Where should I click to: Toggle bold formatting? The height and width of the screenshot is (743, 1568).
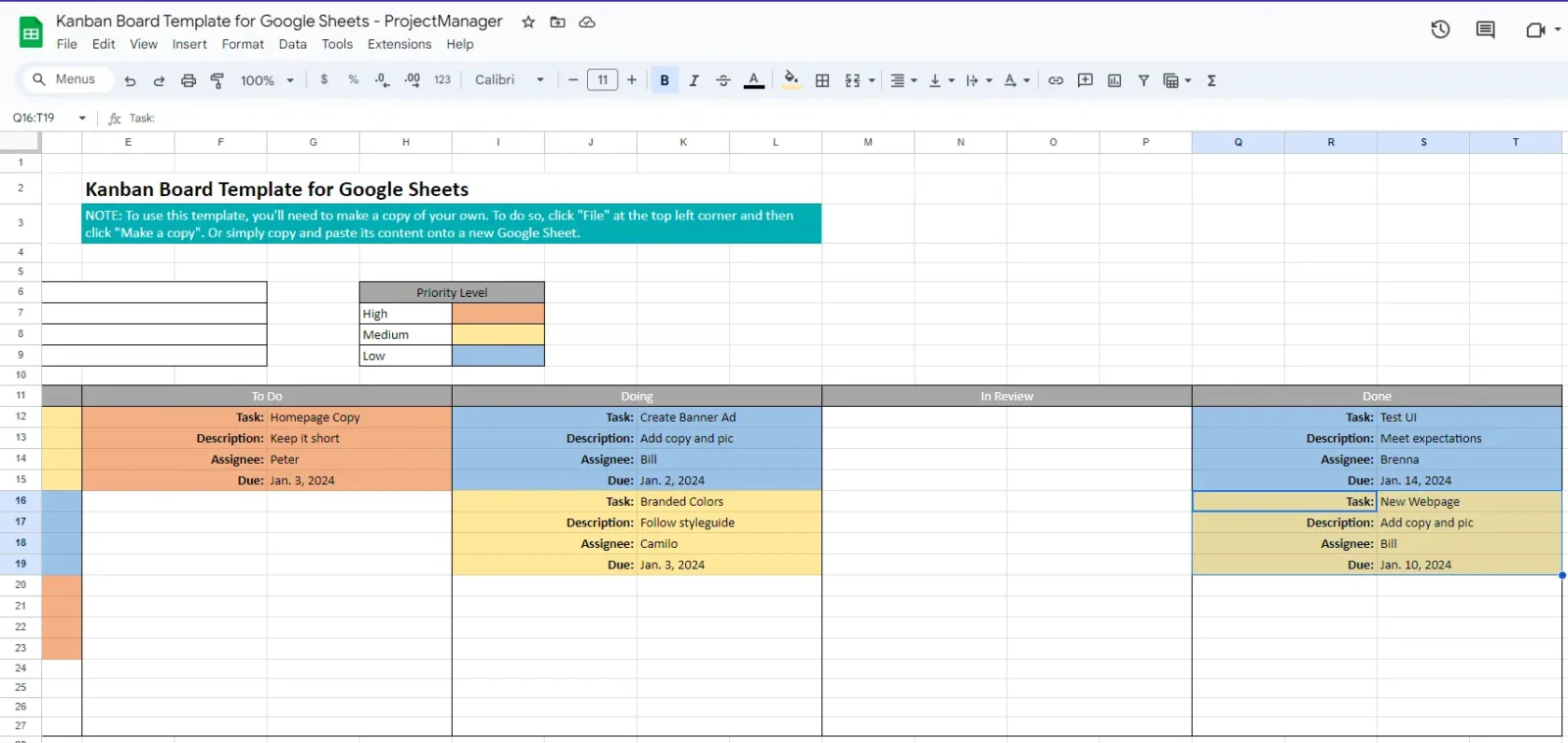664,80
